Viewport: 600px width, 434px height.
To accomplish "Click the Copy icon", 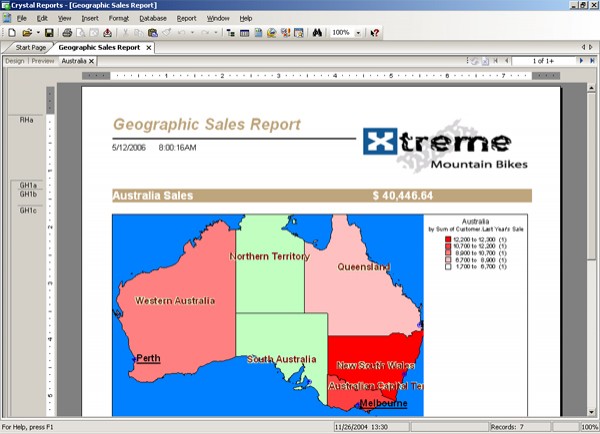I will pos(139,33).
